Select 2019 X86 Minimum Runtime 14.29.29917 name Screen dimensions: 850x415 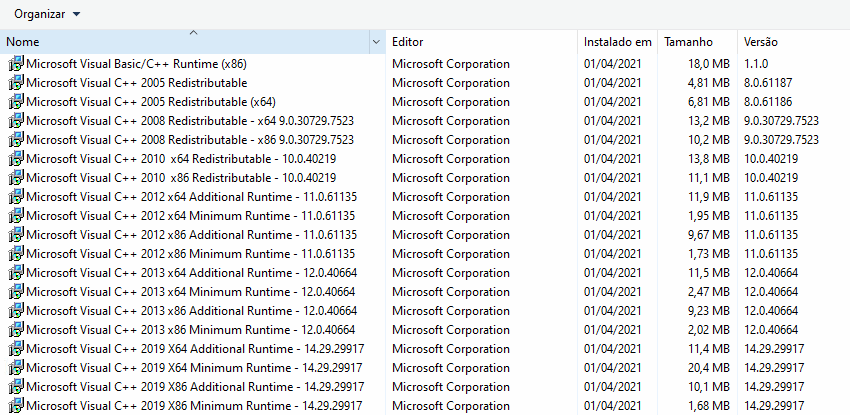pos(194,406)
